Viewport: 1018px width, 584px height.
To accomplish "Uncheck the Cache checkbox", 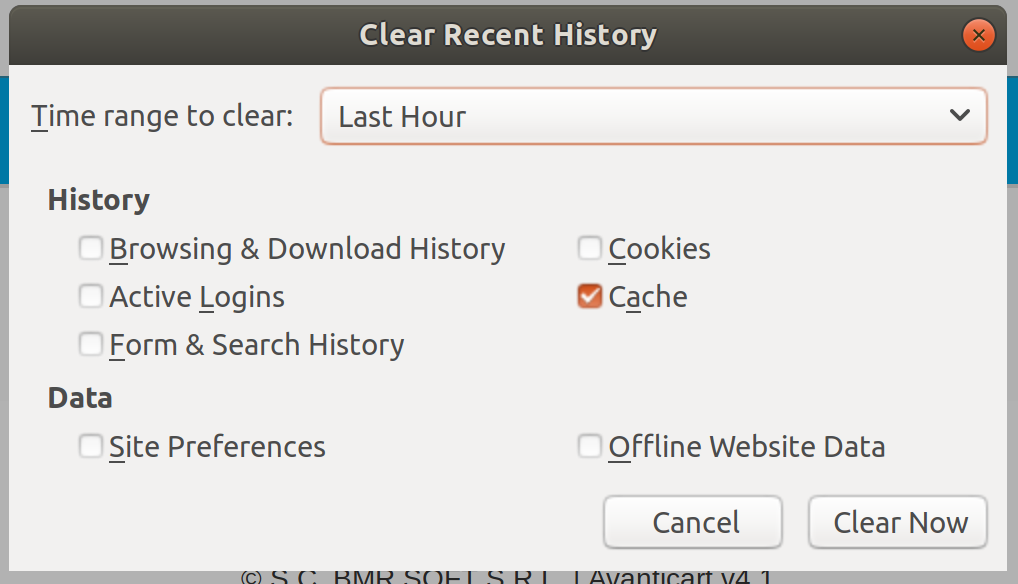I will tap(590, 296).
